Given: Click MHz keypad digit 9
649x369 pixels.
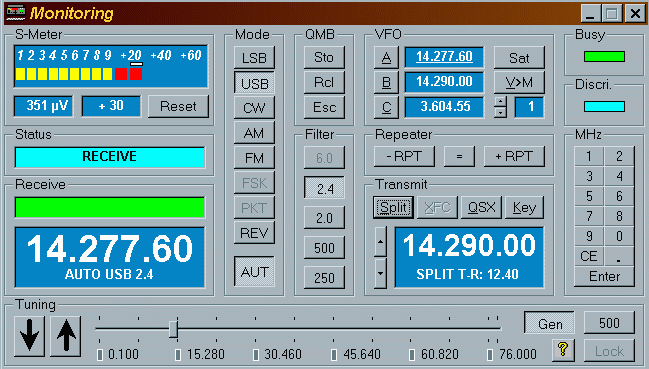Looking at the screenshot, I should [589, 236].
